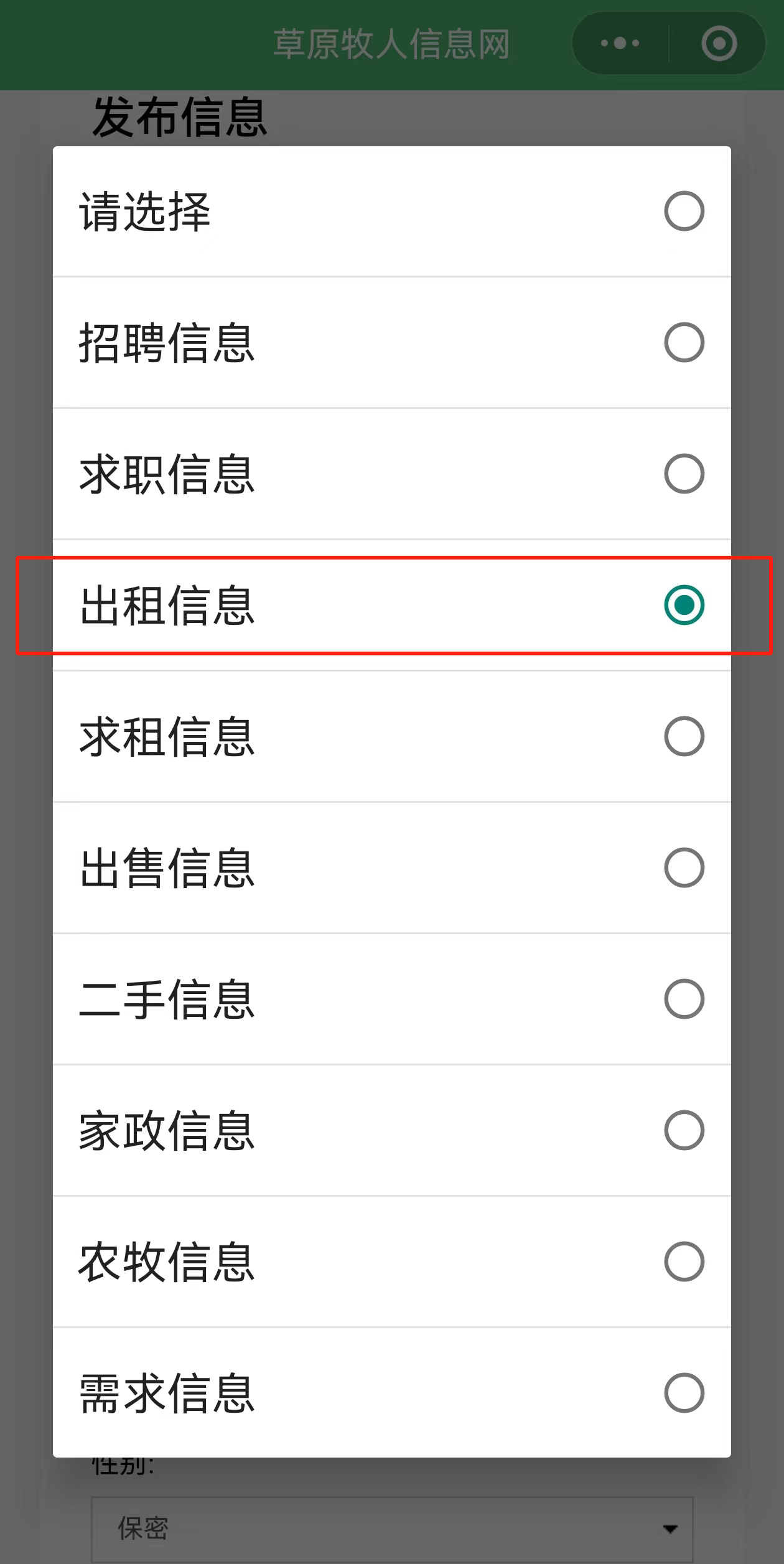Select the 家政信息 radio button

click(x=684, y=1130)
